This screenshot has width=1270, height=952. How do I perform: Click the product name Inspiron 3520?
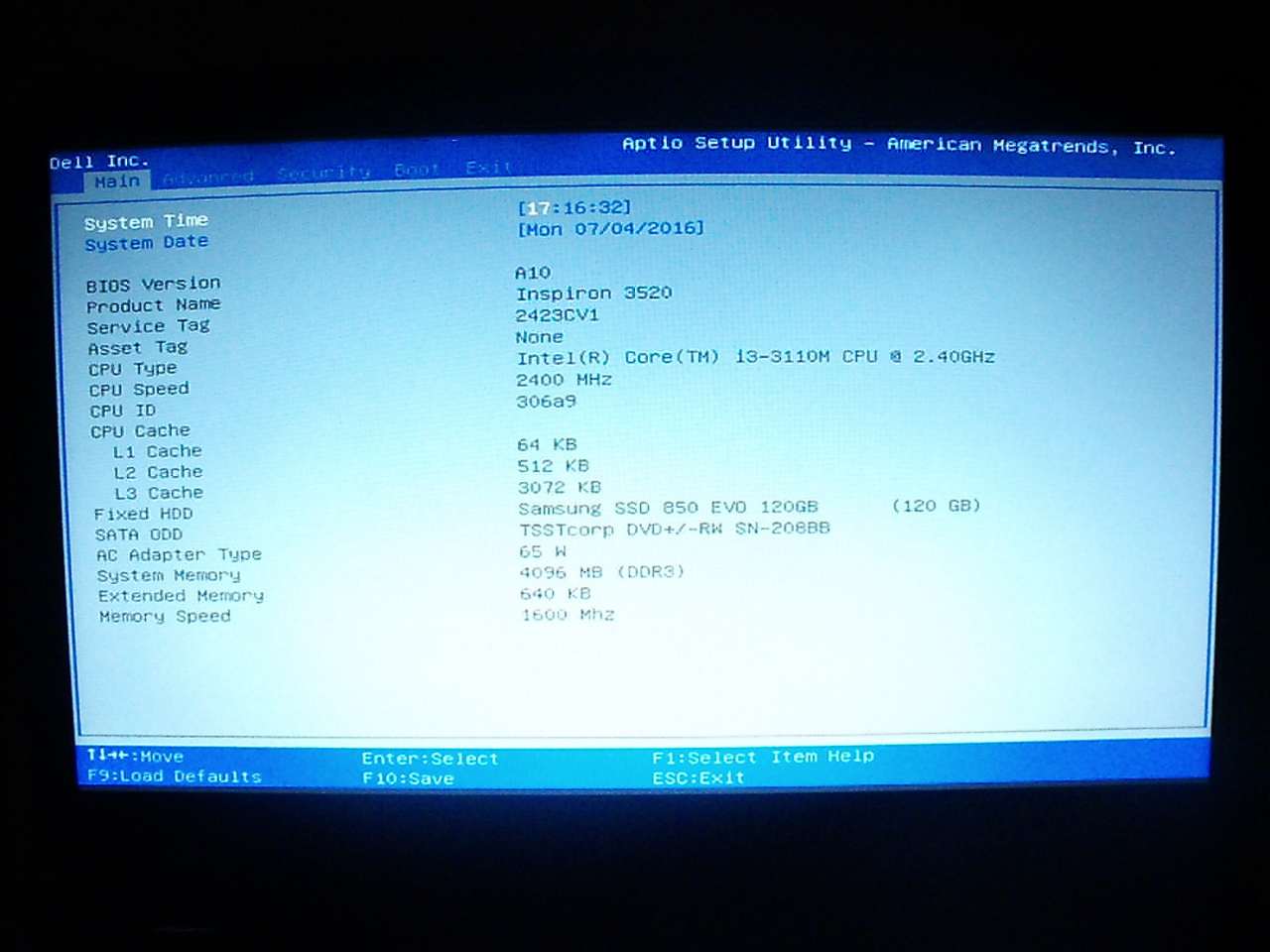click(x=594, y=294)
